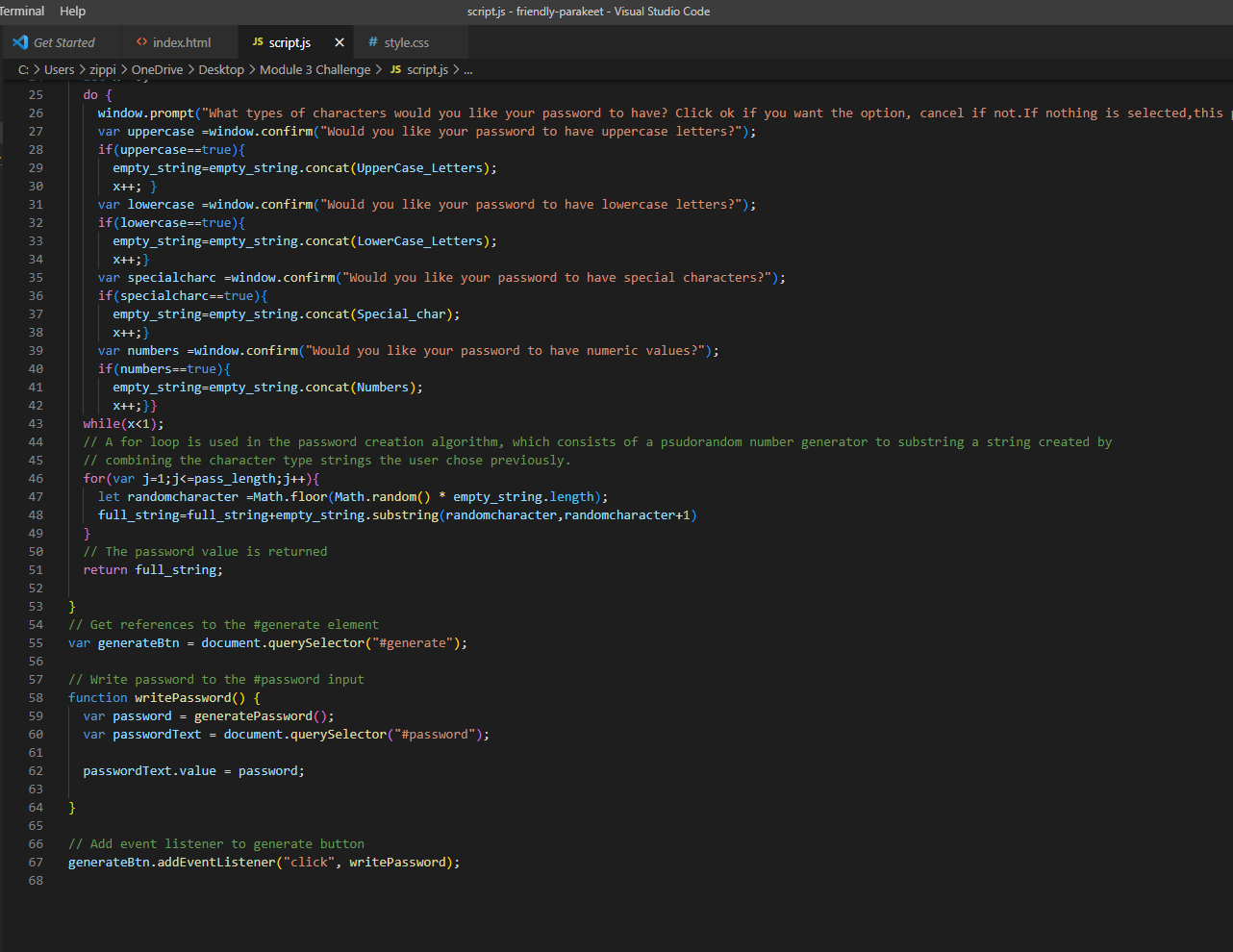The image size is (1233, 952).
Task: Open the OneDrive breadcrumb dropdown
Action: coord(158,69)
